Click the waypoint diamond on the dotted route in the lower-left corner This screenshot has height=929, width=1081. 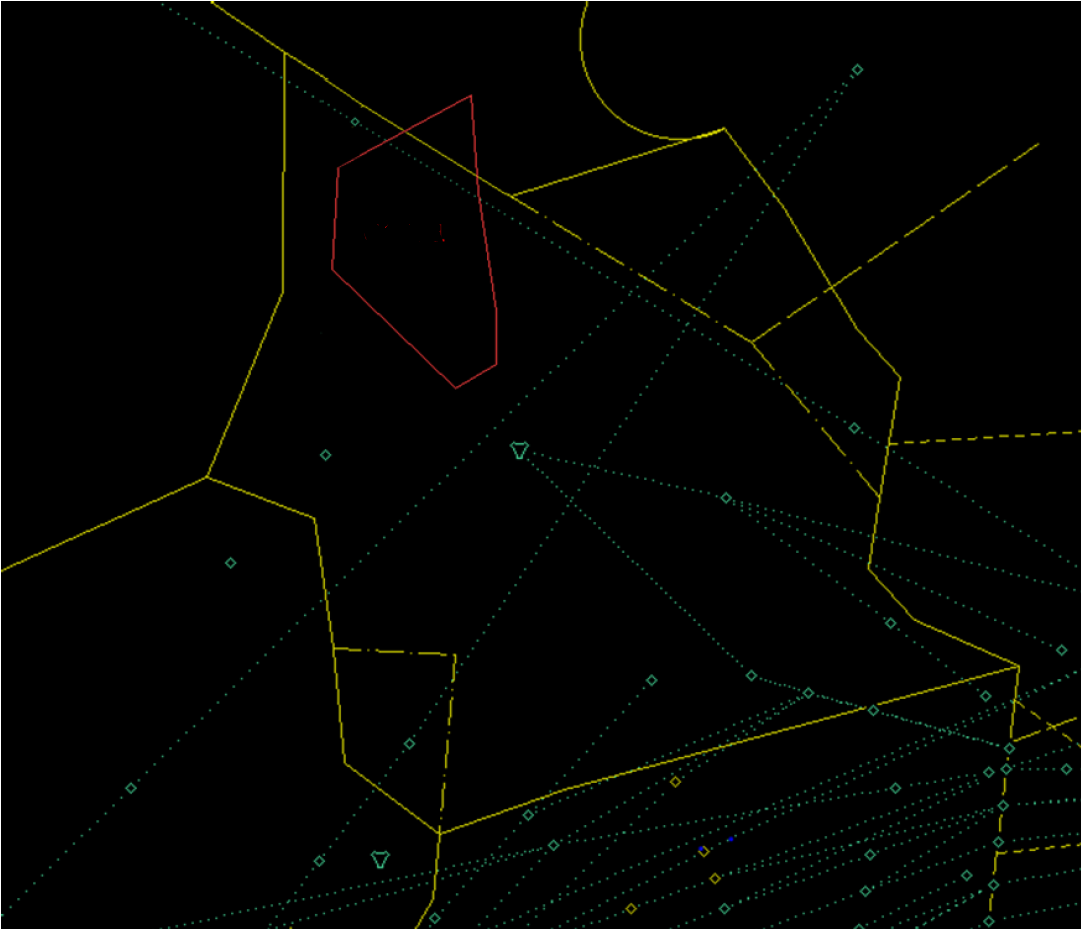tap(131, 788)
